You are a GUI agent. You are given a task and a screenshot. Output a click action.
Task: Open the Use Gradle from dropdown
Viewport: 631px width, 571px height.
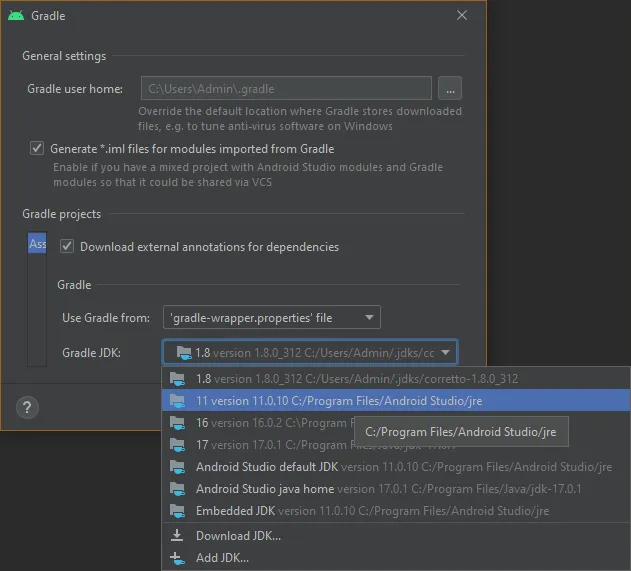pos(272,317)
